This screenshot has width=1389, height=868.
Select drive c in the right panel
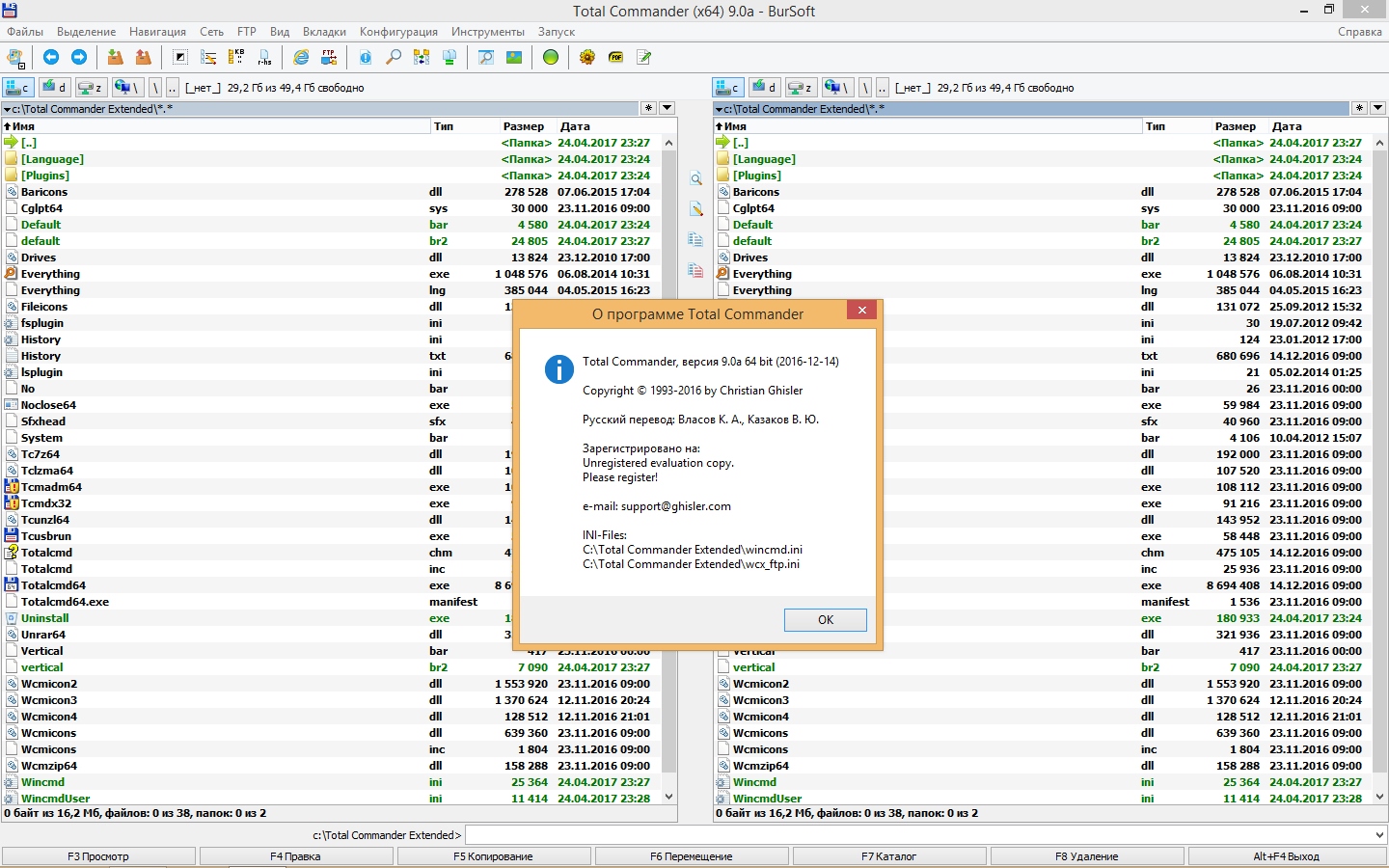[x=728, y=88]
